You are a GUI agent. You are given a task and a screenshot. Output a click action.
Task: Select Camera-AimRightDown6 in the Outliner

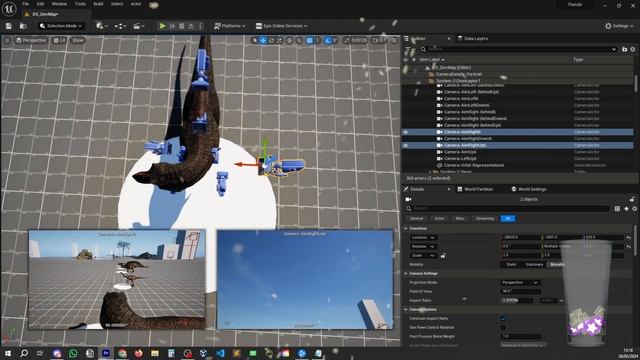(x=468, y=139)
